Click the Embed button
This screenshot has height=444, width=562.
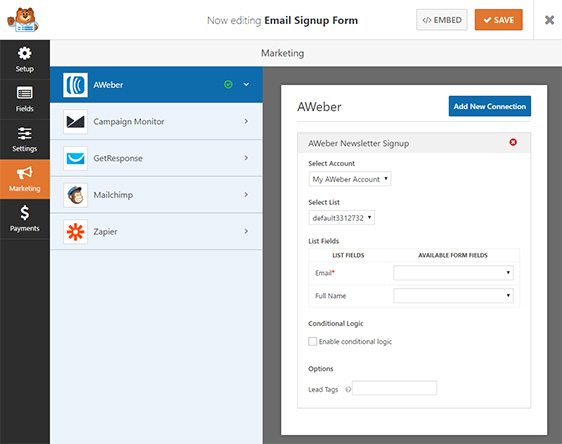tap(442, 20)
